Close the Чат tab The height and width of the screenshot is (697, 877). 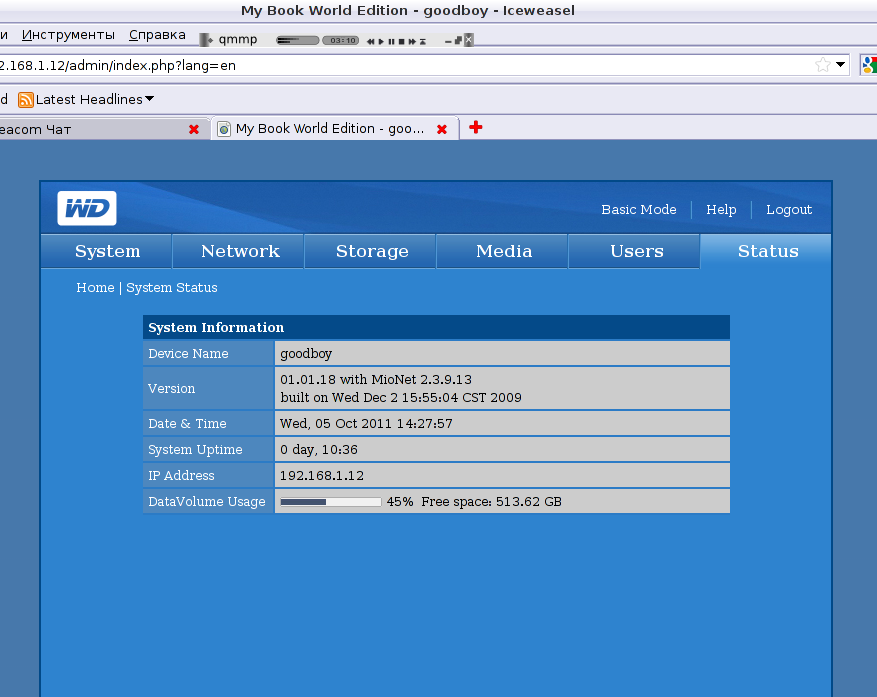(194, 129)
